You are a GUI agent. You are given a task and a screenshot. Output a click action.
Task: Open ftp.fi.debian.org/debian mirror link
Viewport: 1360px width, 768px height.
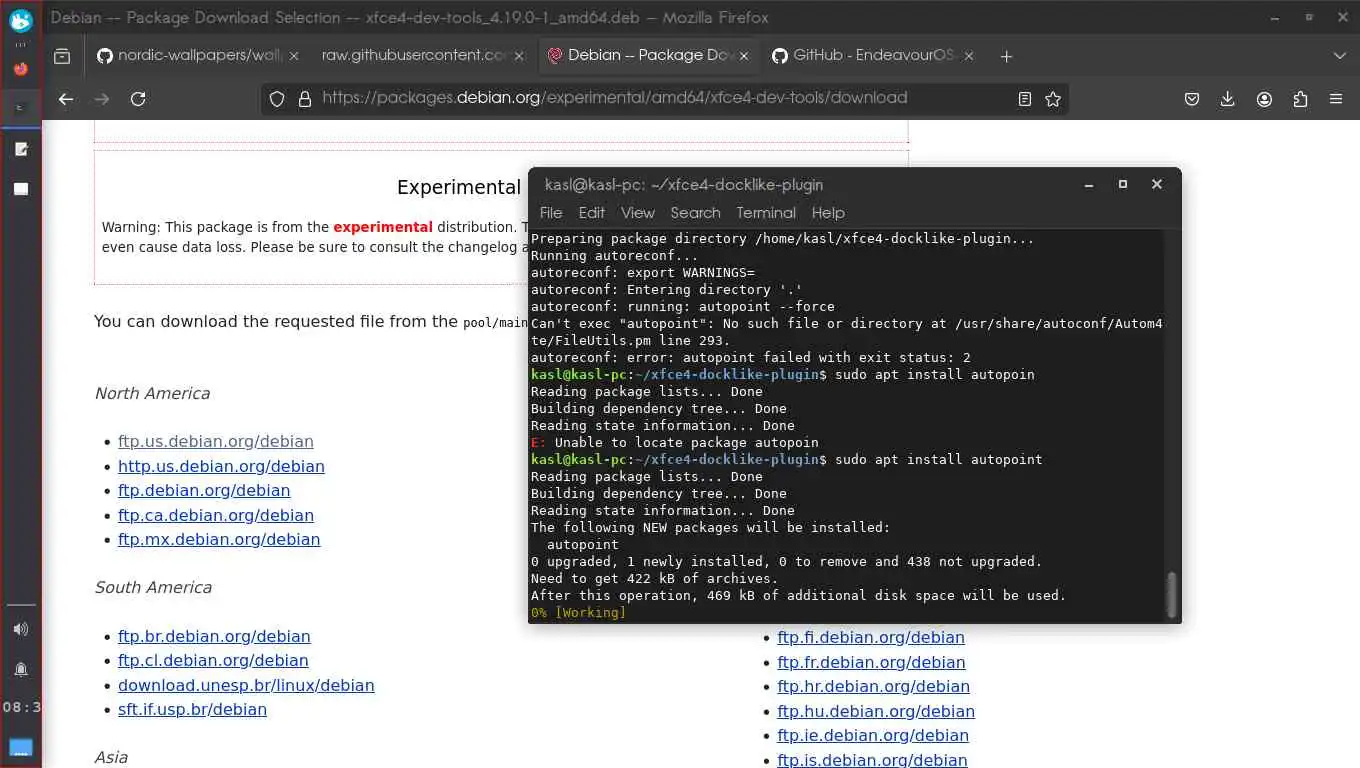871,637
